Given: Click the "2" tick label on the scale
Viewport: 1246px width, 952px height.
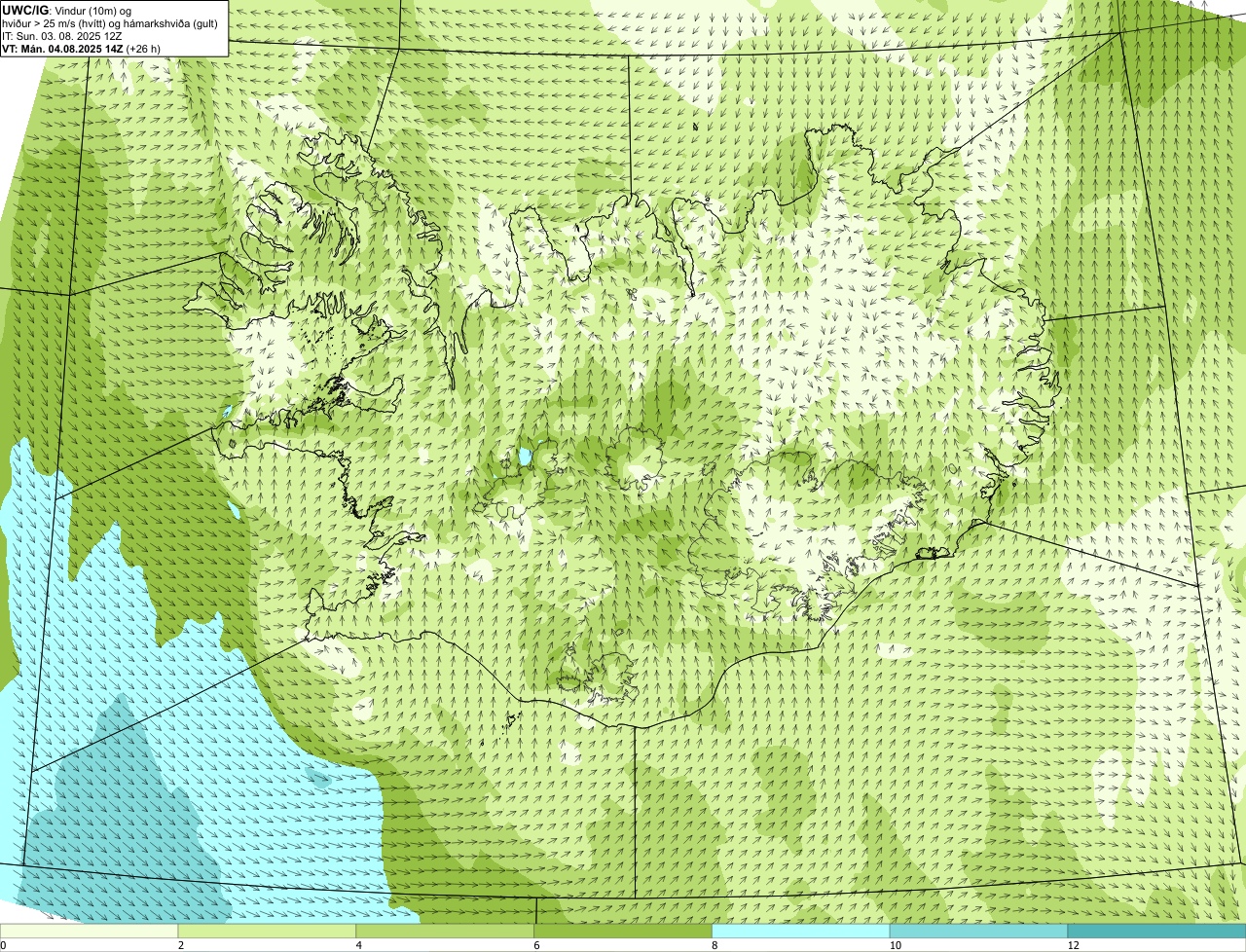Looking at the screenshot, I should coord(181,945).
